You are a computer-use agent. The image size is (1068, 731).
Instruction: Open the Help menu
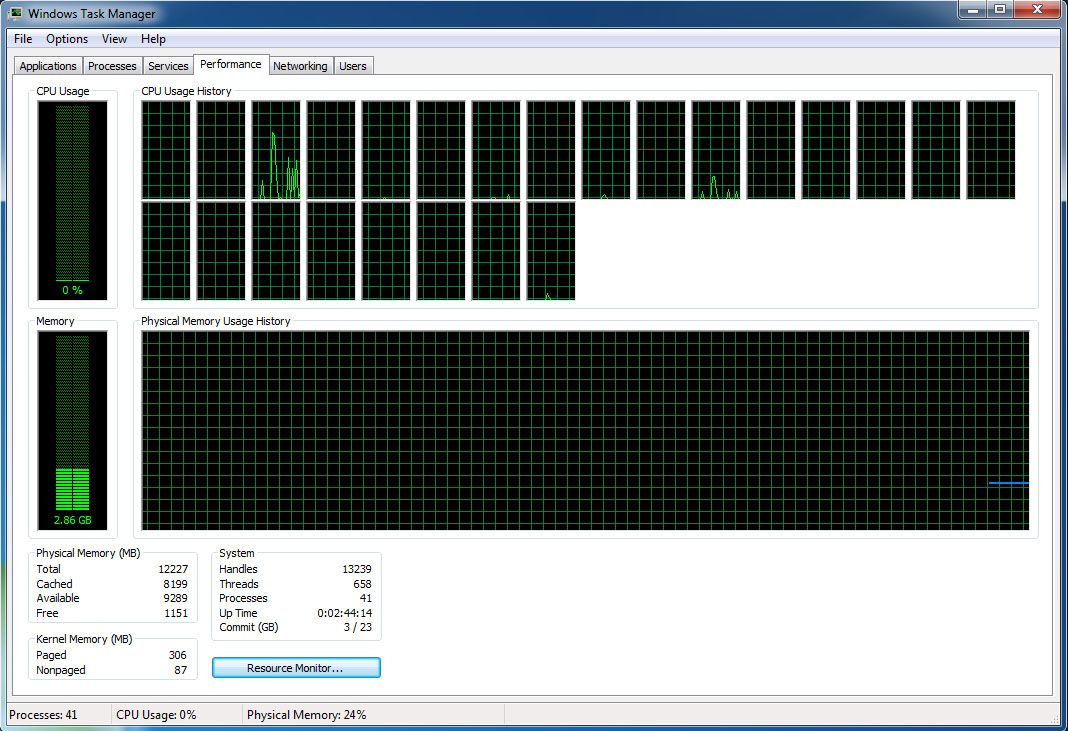pyautogui.click(x=153, y=39)
